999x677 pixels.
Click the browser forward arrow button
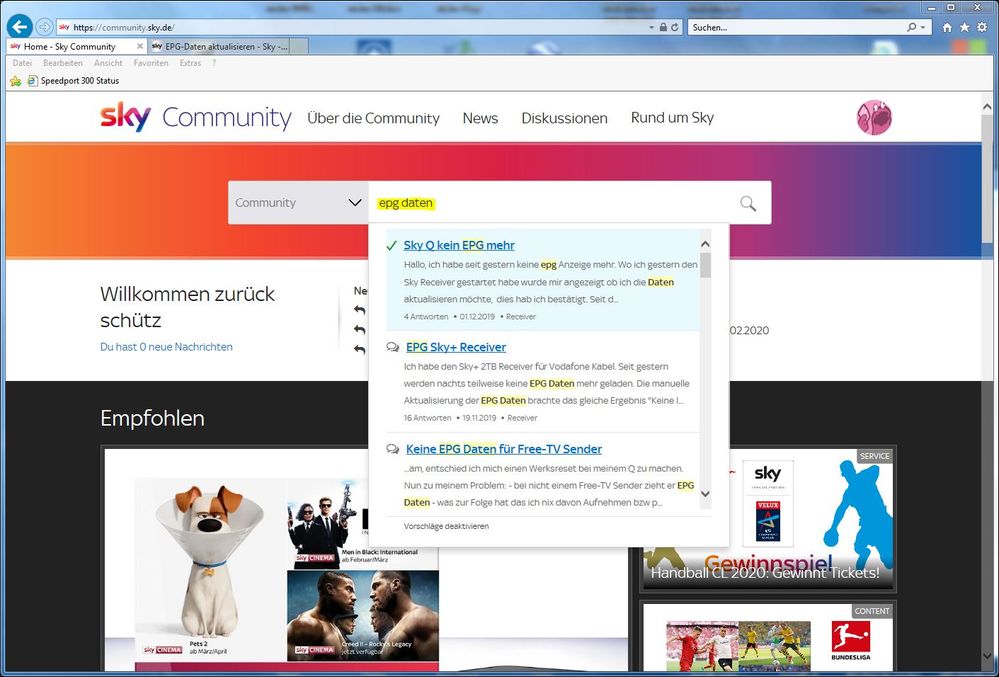pos(44,27)
